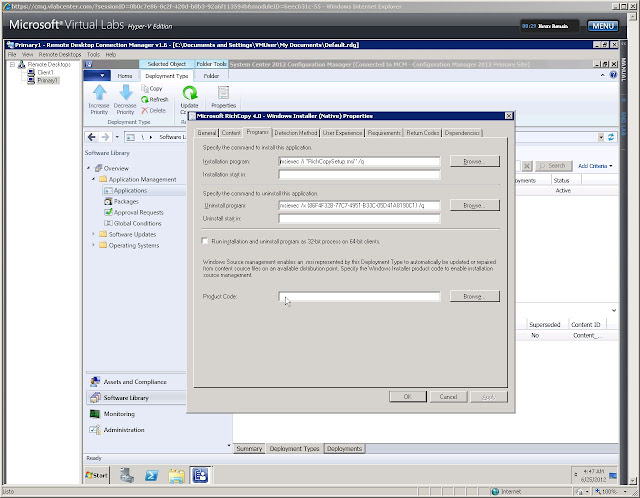Click the clear search X button
The width and height of the screenshot is (640, 498).
click(x=527, y=166)
